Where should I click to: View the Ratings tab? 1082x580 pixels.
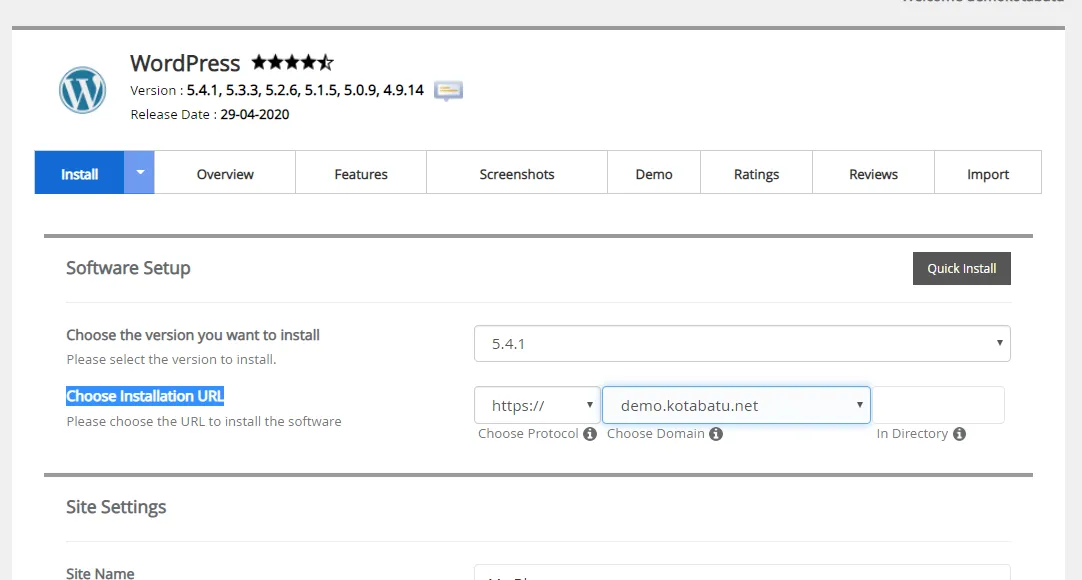click(x=756, y=172)
